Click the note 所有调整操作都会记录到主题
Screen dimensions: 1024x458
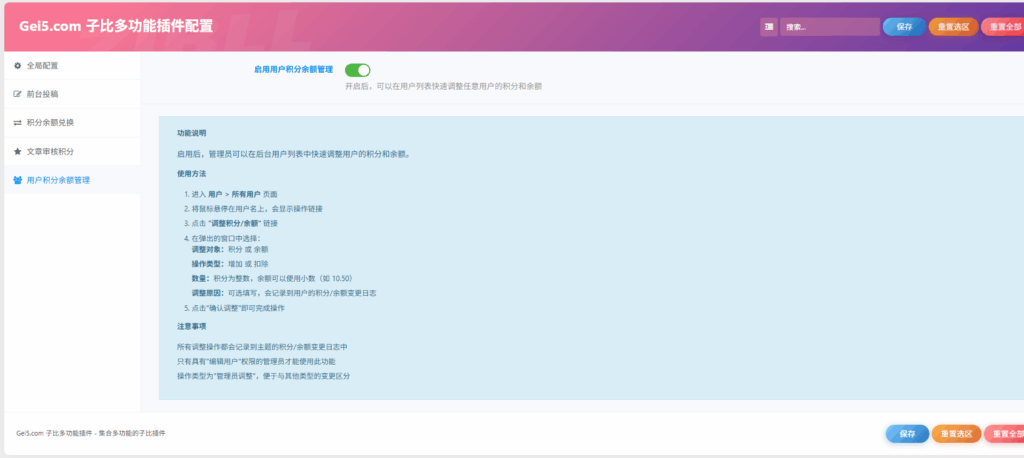[262, 347]
